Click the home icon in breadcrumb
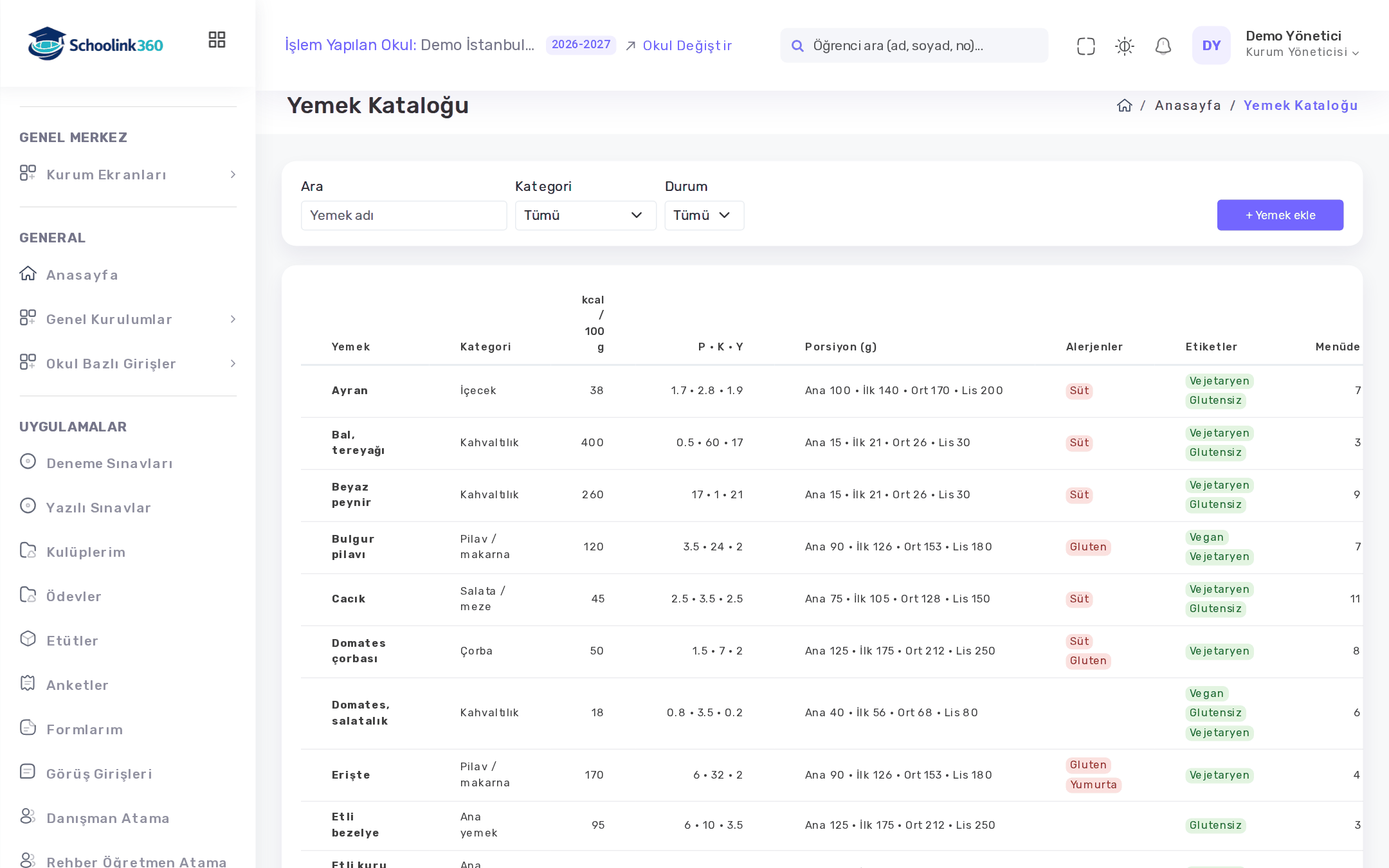The image size is (1389, 868). tap(1124, 105)
